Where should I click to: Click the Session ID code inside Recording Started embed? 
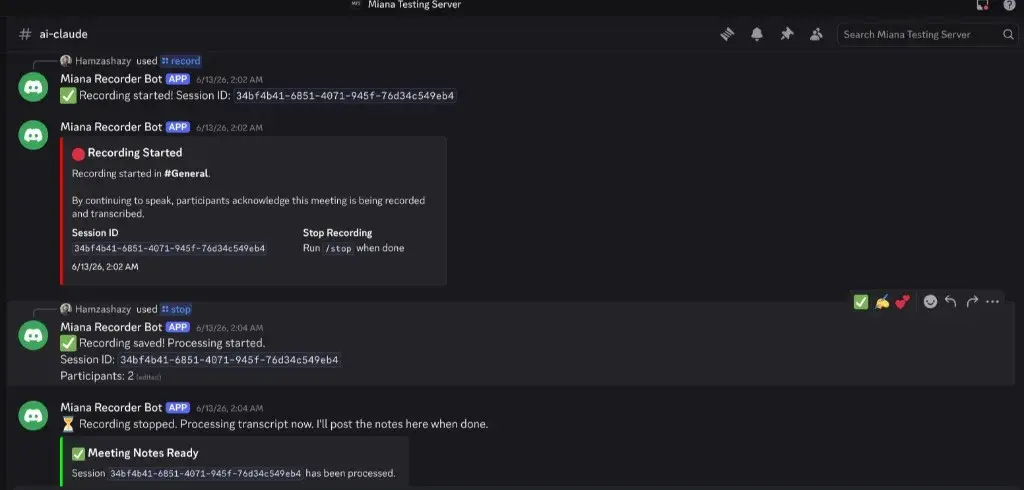169,248
